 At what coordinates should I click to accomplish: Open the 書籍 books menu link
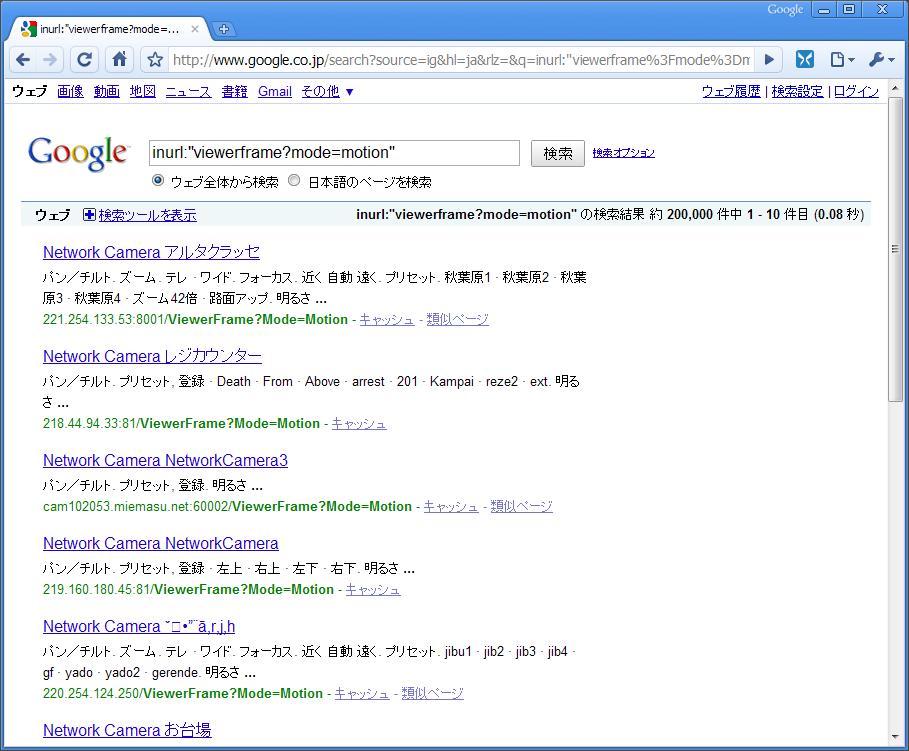tap(234, 91)
